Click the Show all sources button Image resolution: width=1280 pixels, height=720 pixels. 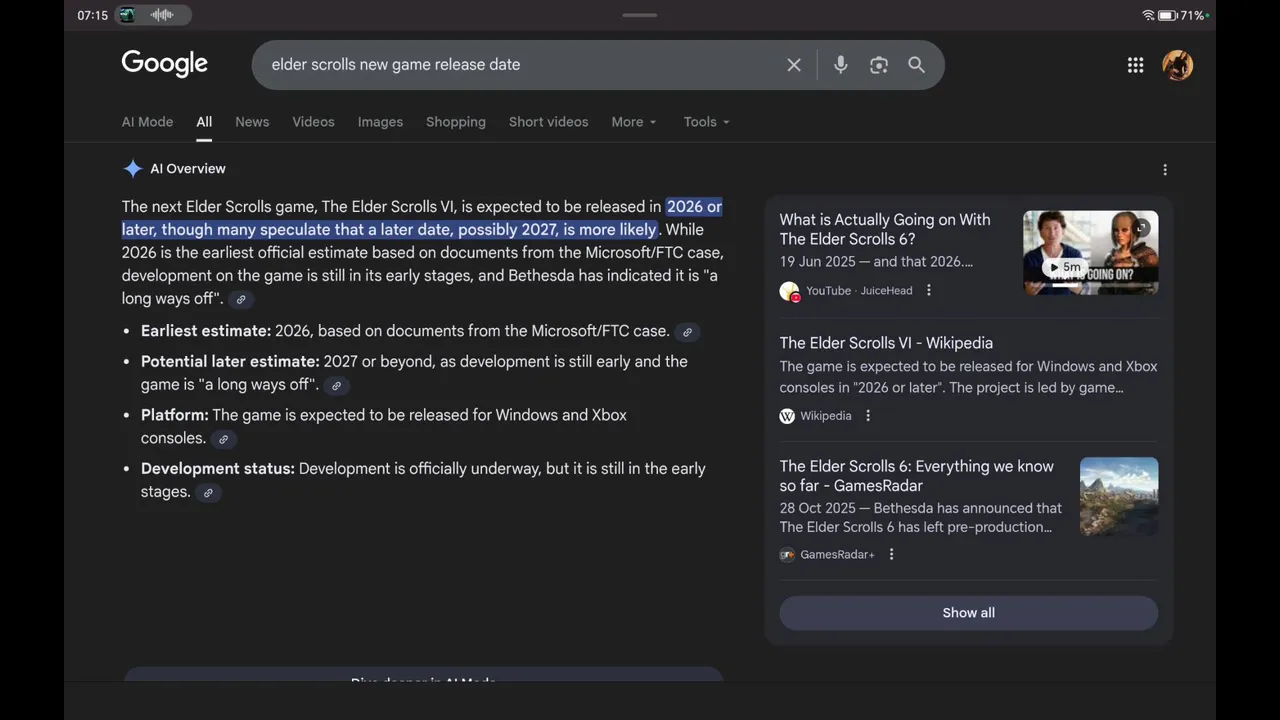coord(968,613)
